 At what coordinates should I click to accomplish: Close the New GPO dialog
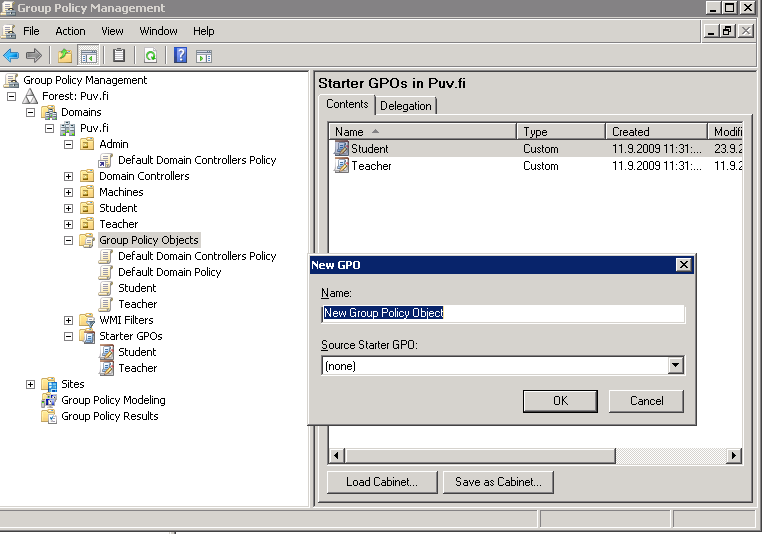684,265
